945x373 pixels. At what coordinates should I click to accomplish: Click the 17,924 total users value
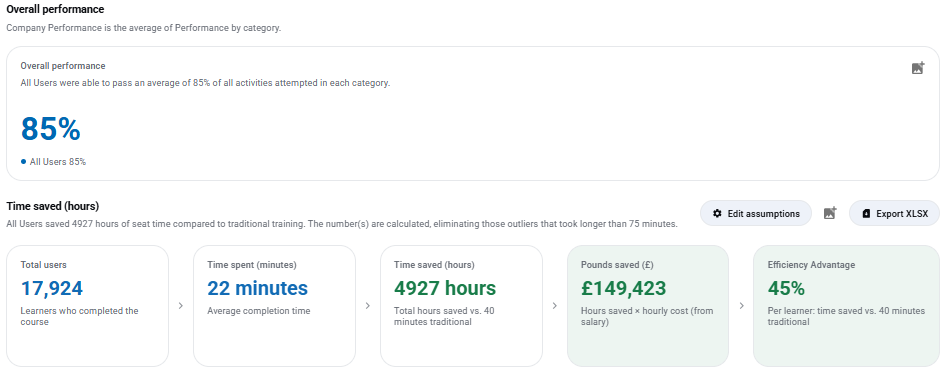(52, 289)
